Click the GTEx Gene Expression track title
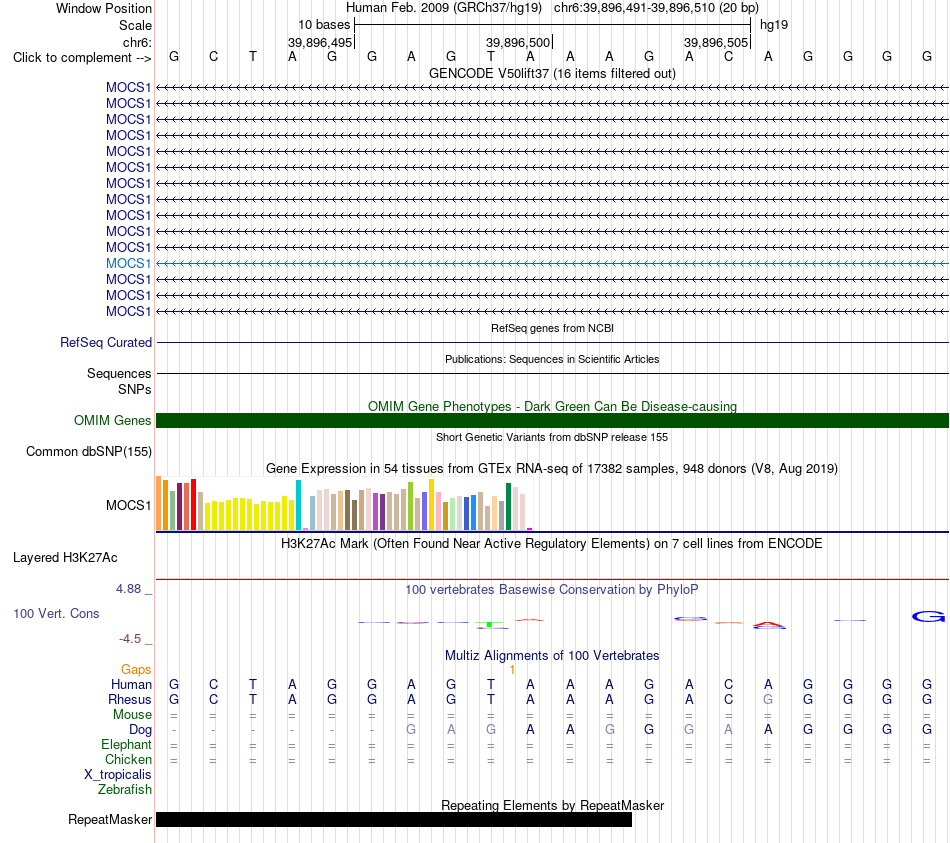 point(552,468)
